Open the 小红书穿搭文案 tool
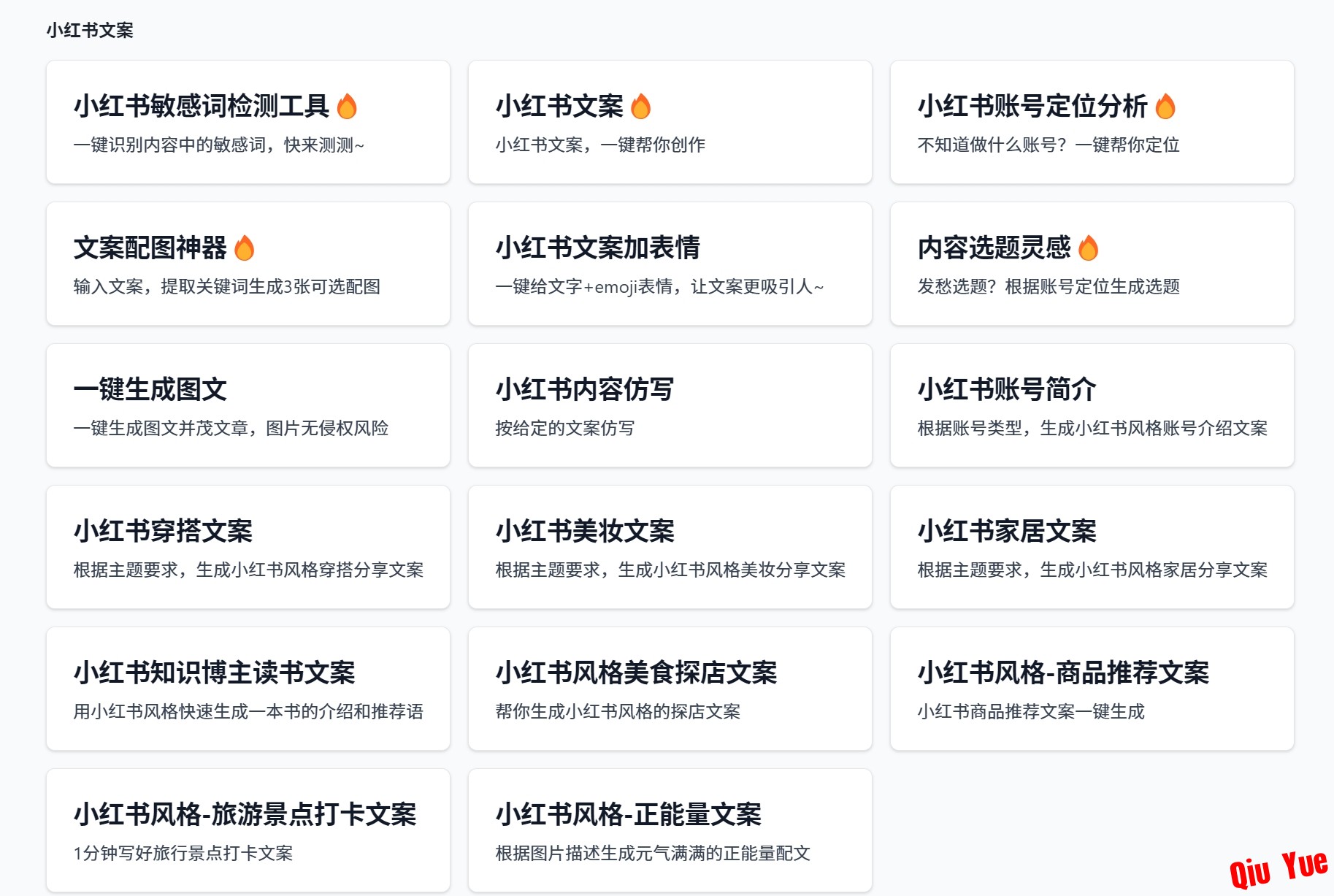Image resolution: width=1334 pixels, height=896 pixels. coord(248,547)
